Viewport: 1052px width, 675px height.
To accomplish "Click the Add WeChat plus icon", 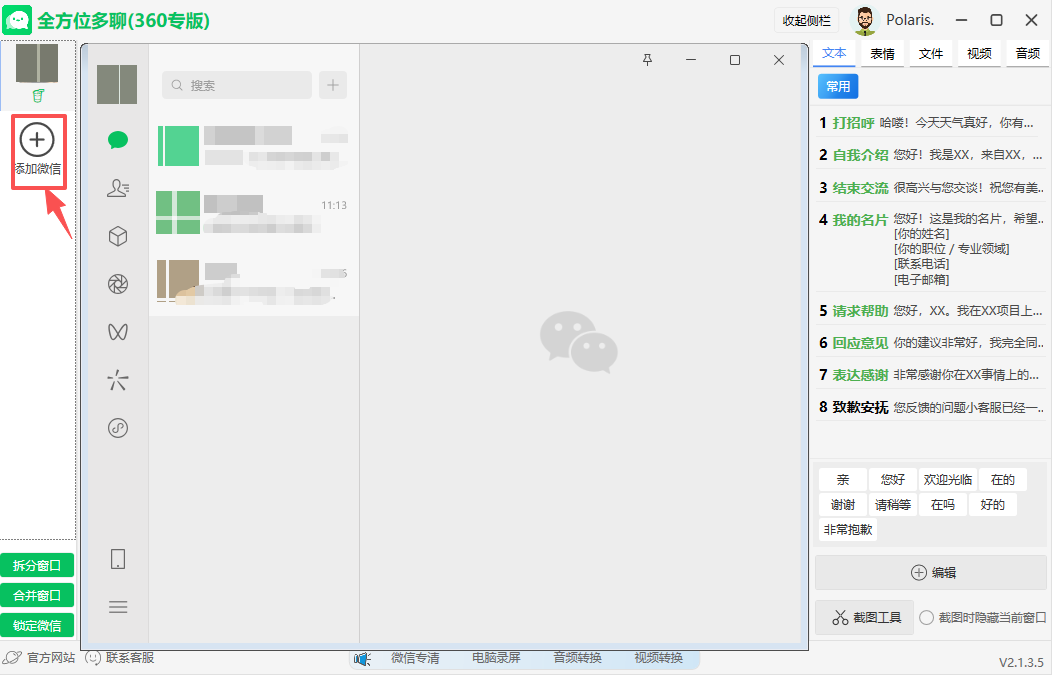I will click(x=37, y=141).
